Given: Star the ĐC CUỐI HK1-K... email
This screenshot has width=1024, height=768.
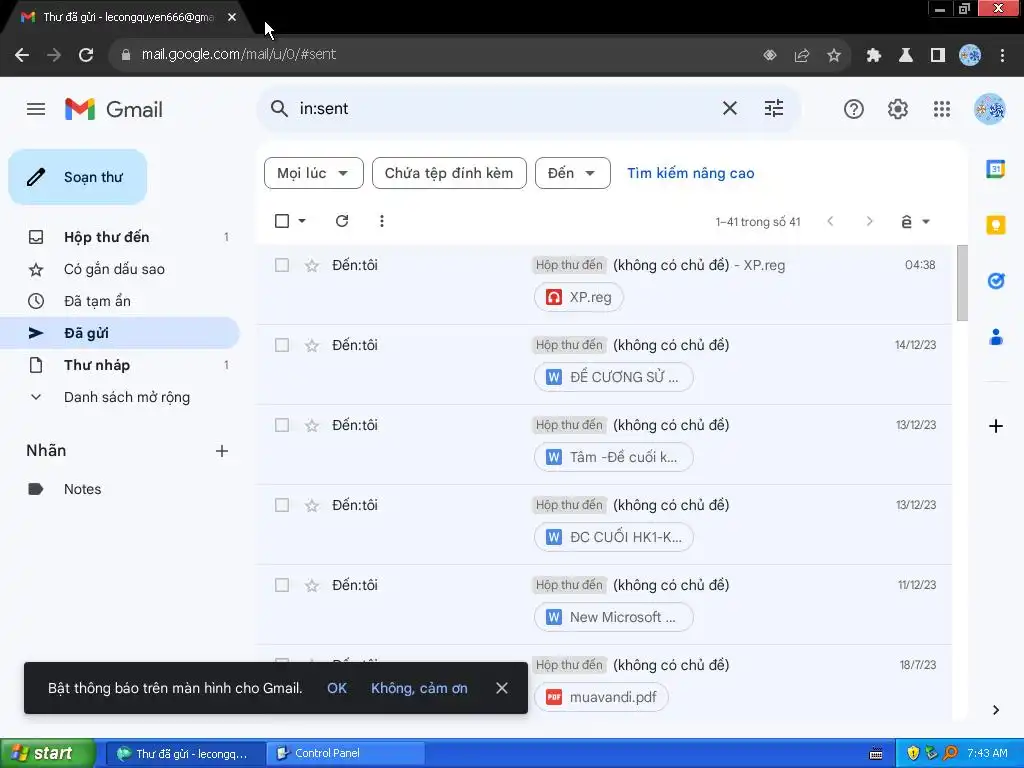Looking at the screenshot, I should click(x=312, y=505).
